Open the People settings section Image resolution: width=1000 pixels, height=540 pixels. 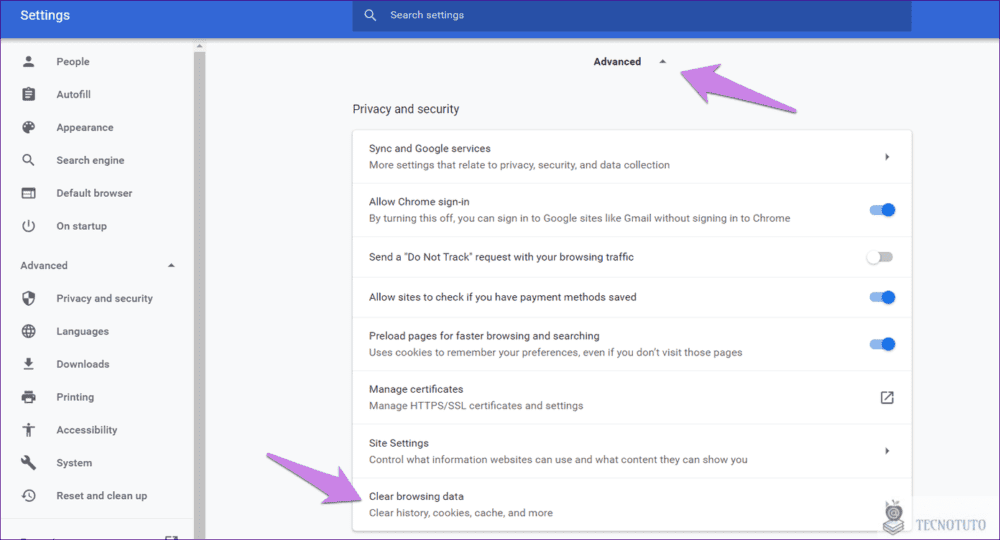(73, 61)
